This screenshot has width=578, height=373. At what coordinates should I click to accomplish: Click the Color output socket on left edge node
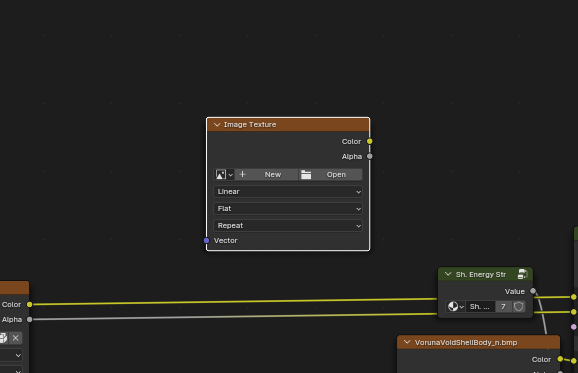tap(29, 304)
